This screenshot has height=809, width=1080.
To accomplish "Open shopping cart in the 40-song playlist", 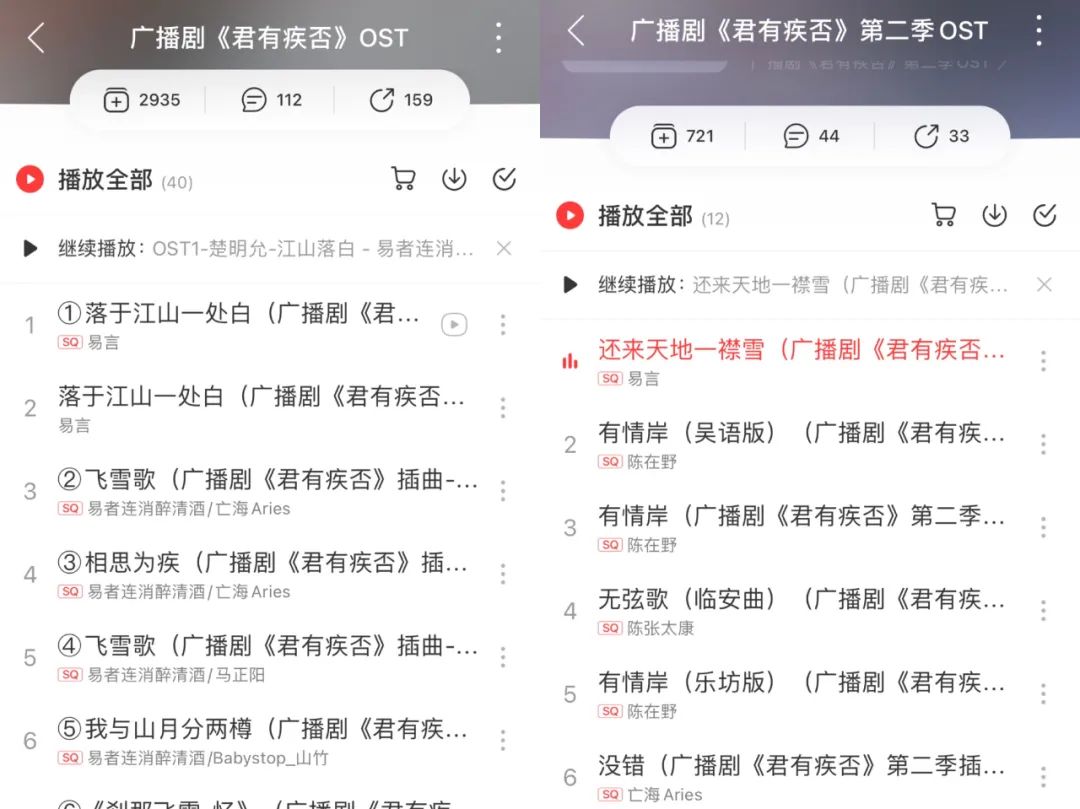I will [x=403, y=179].
